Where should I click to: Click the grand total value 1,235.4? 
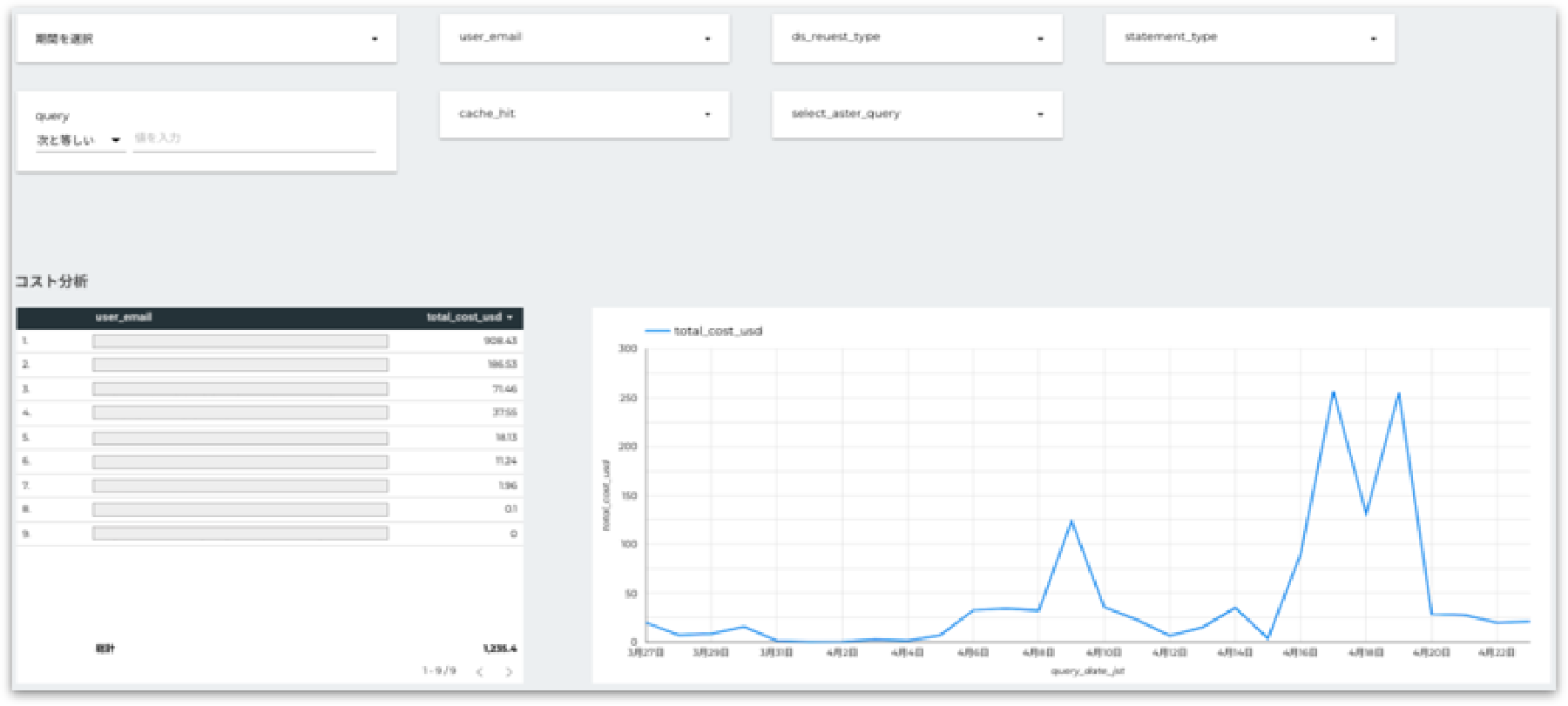tap(500, 649)
